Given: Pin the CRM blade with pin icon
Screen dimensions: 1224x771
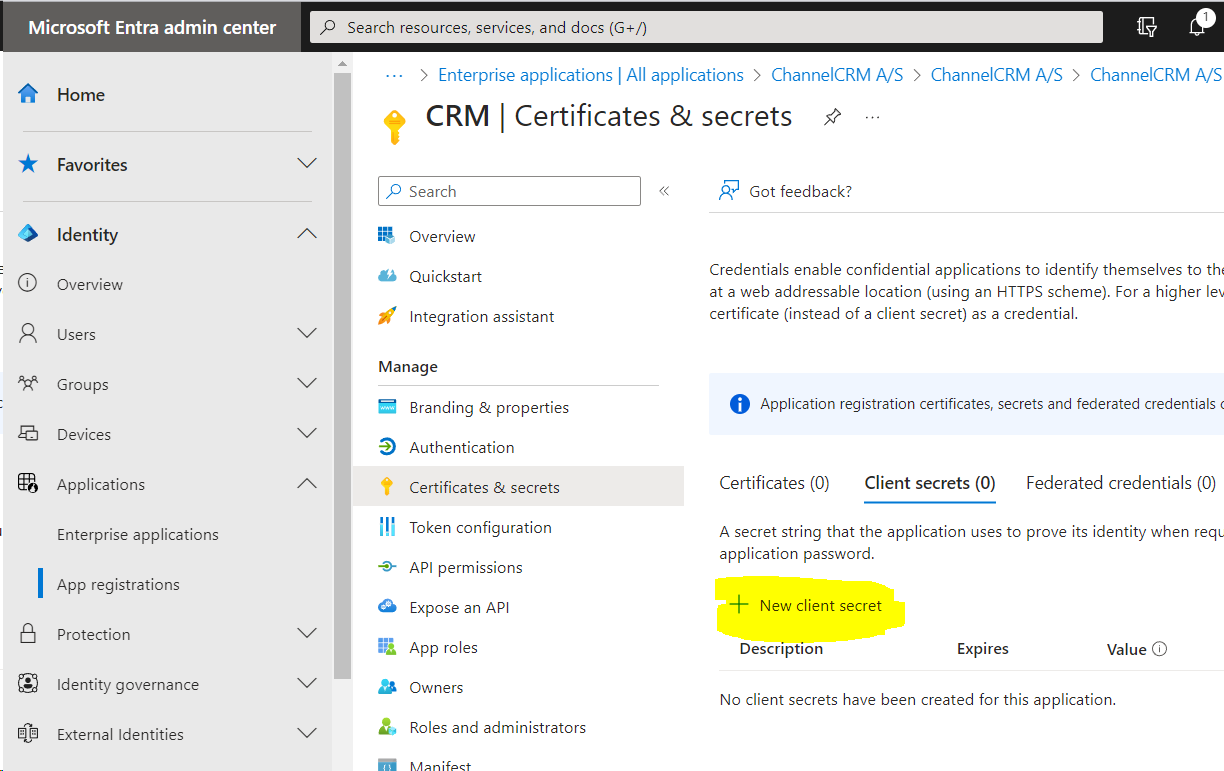Looking at the screenshot, I should [x=832, y=118].
